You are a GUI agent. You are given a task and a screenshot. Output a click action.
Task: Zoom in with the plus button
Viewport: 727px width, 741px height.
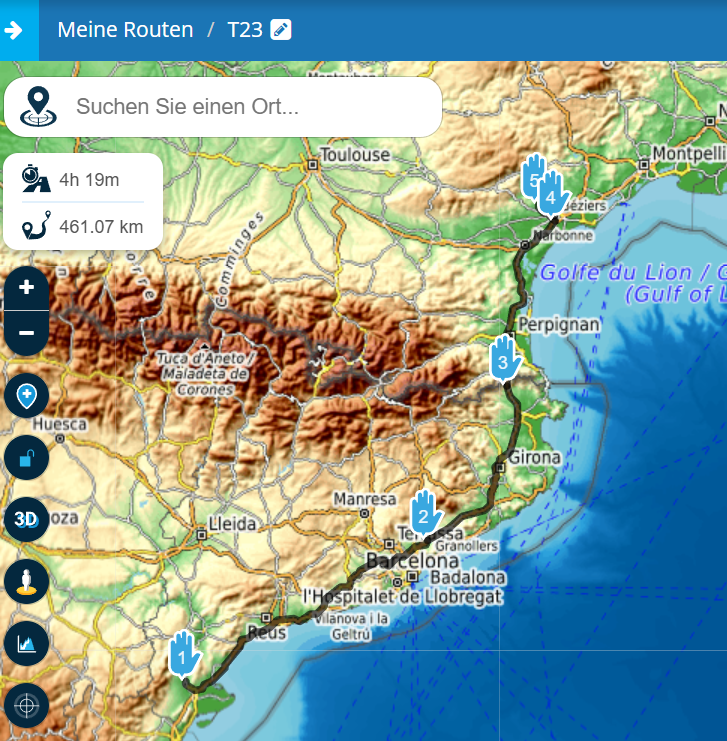[x=26, y=287]
